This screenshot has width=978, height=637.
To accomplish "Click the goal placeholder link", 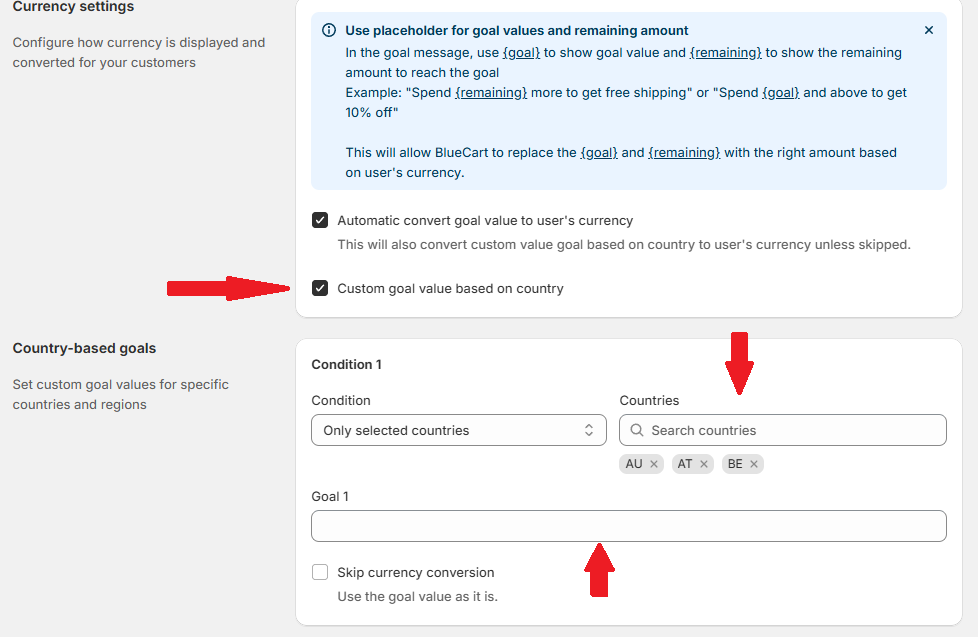I will pos(520,52).
